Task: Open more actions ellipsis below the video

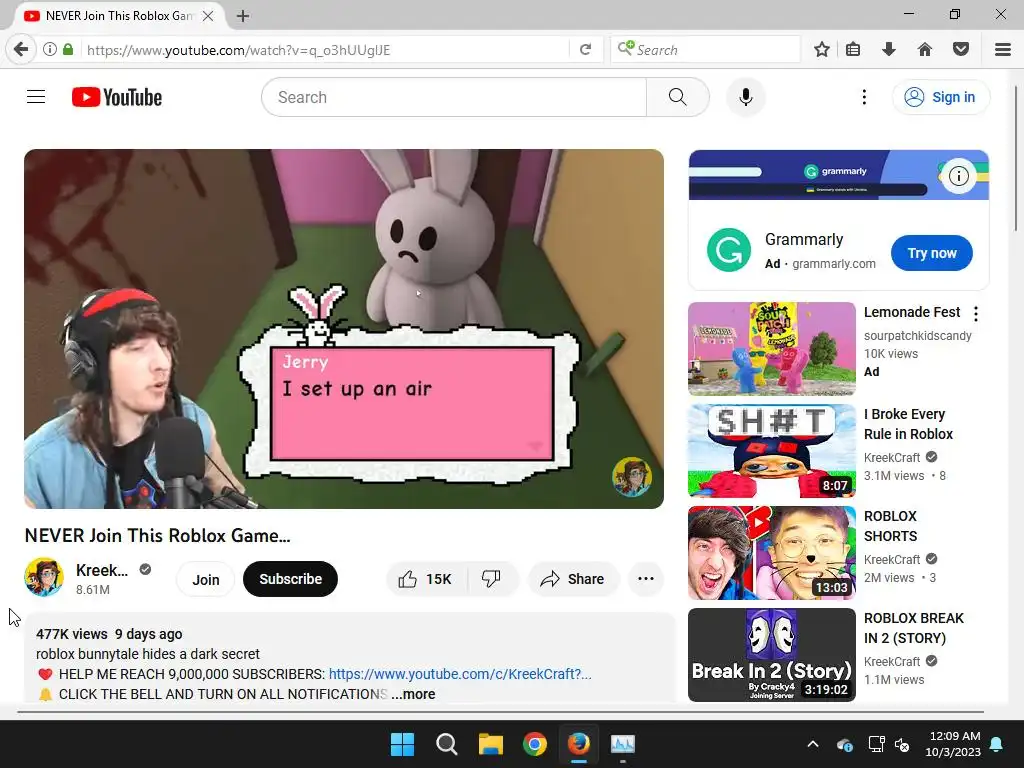Action: point(646,579)
